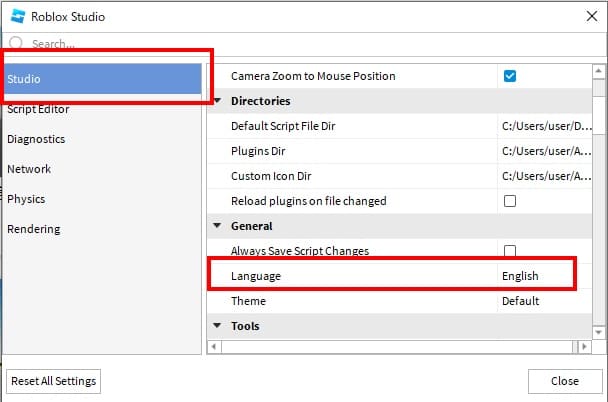Click the Tools section header text
The width and height of the screenshot is (608, 402).
pos(245,326)
